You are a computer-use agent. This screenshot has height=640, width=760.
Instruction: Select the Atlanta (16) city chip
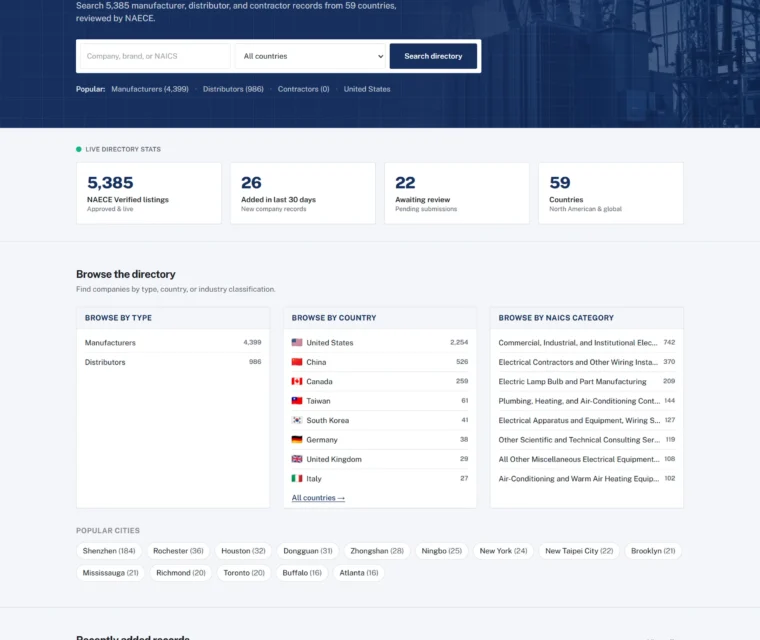point(359,573)
